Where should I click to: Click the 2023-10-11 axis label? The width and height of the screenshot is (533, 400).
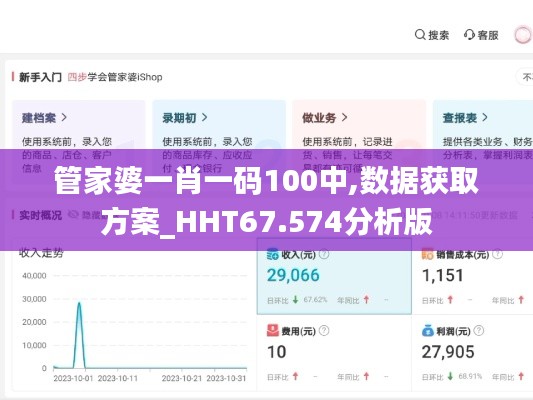[118, 378]
